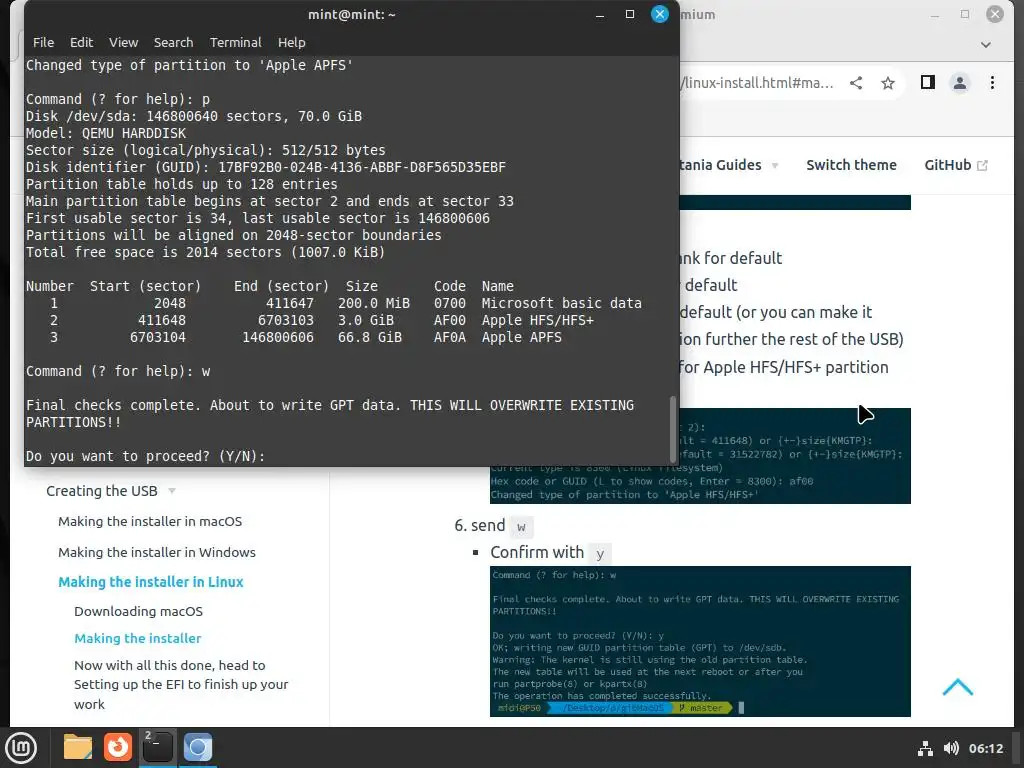Open the Search menu in terminal
Viewport: 1024px width, 768px height.
pyautogui.click(x=173, y=42)
